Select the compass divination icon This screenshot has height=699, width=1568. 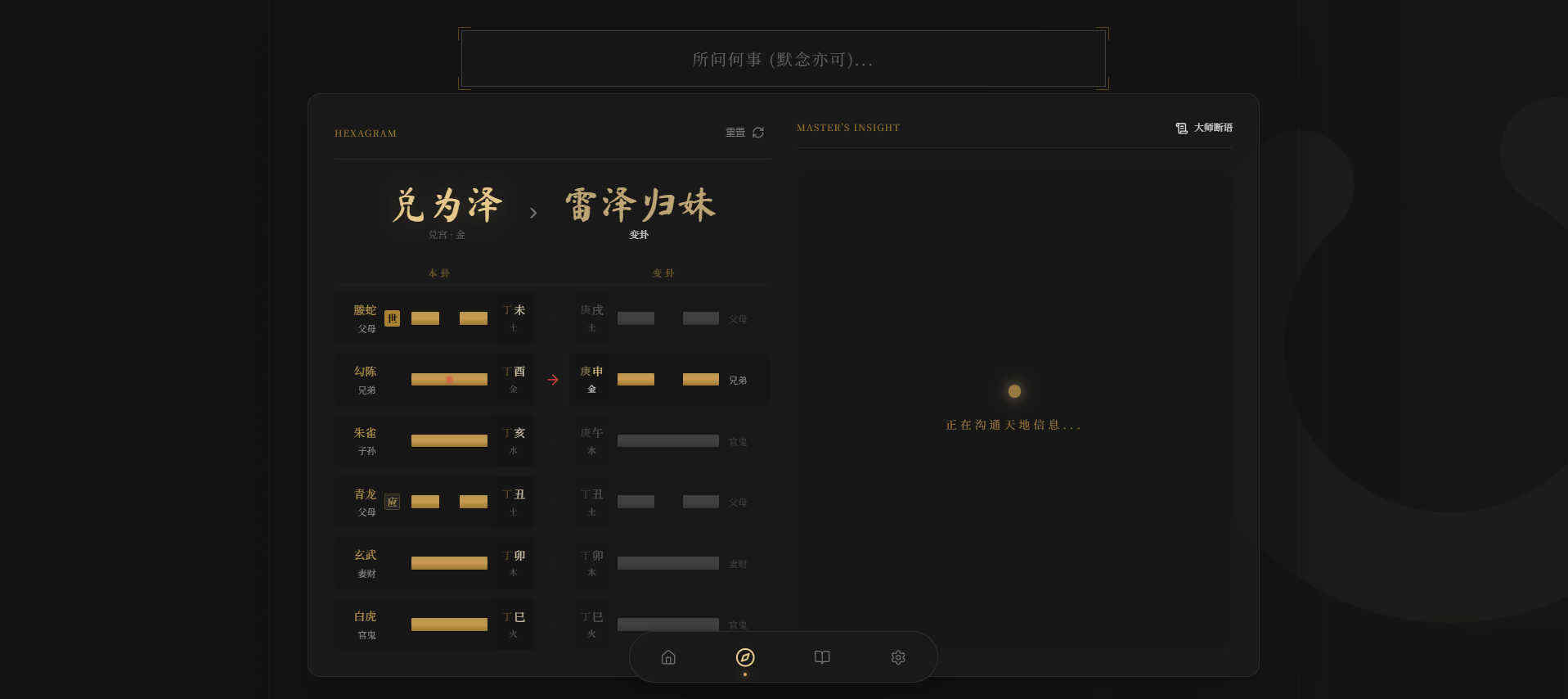pos(745,657)
